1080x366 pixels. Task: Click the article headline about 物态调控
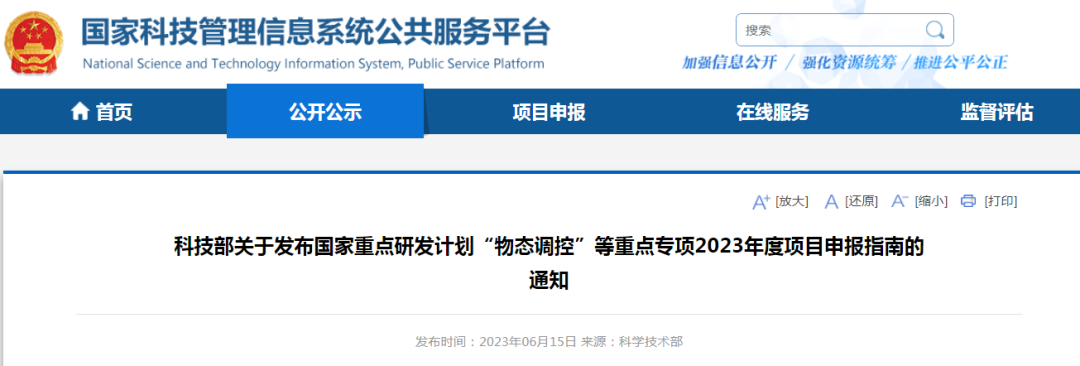[x=548, y=263]
